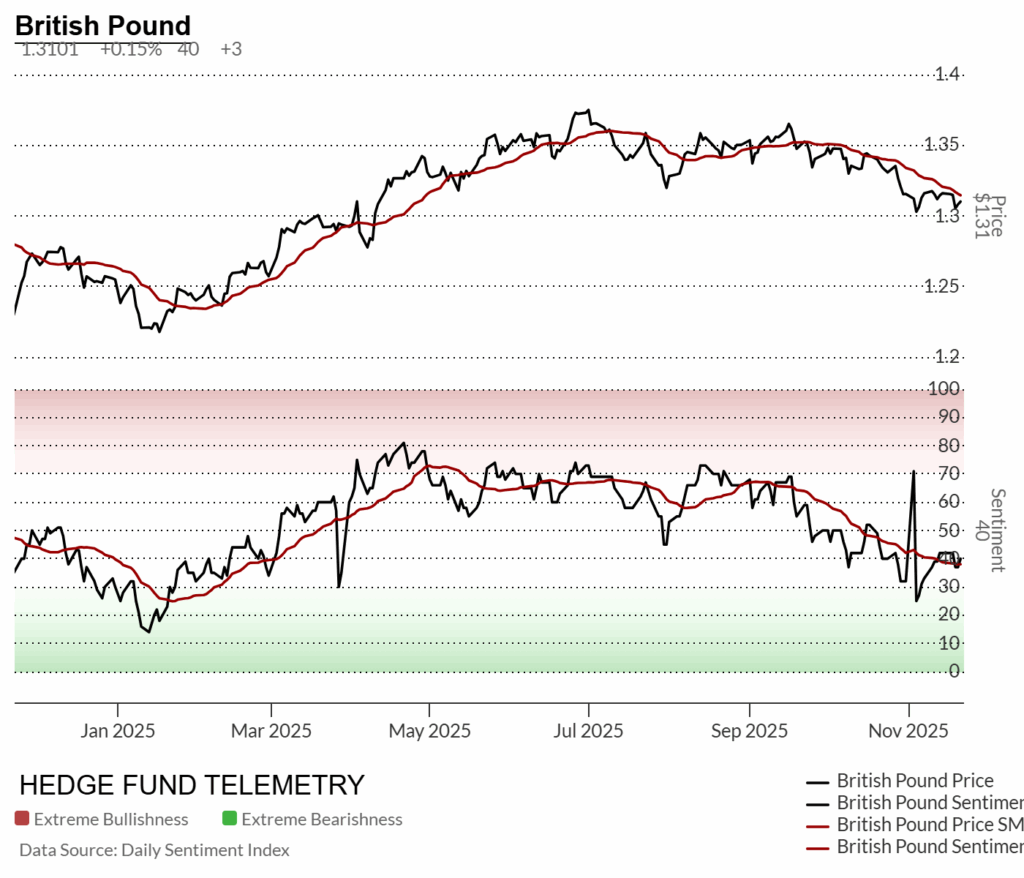Click the HEDGE FUND TELEMETRY heading
Image resolution: width=1024 pixels, height=878 pixels.
(x=192, y=785)
